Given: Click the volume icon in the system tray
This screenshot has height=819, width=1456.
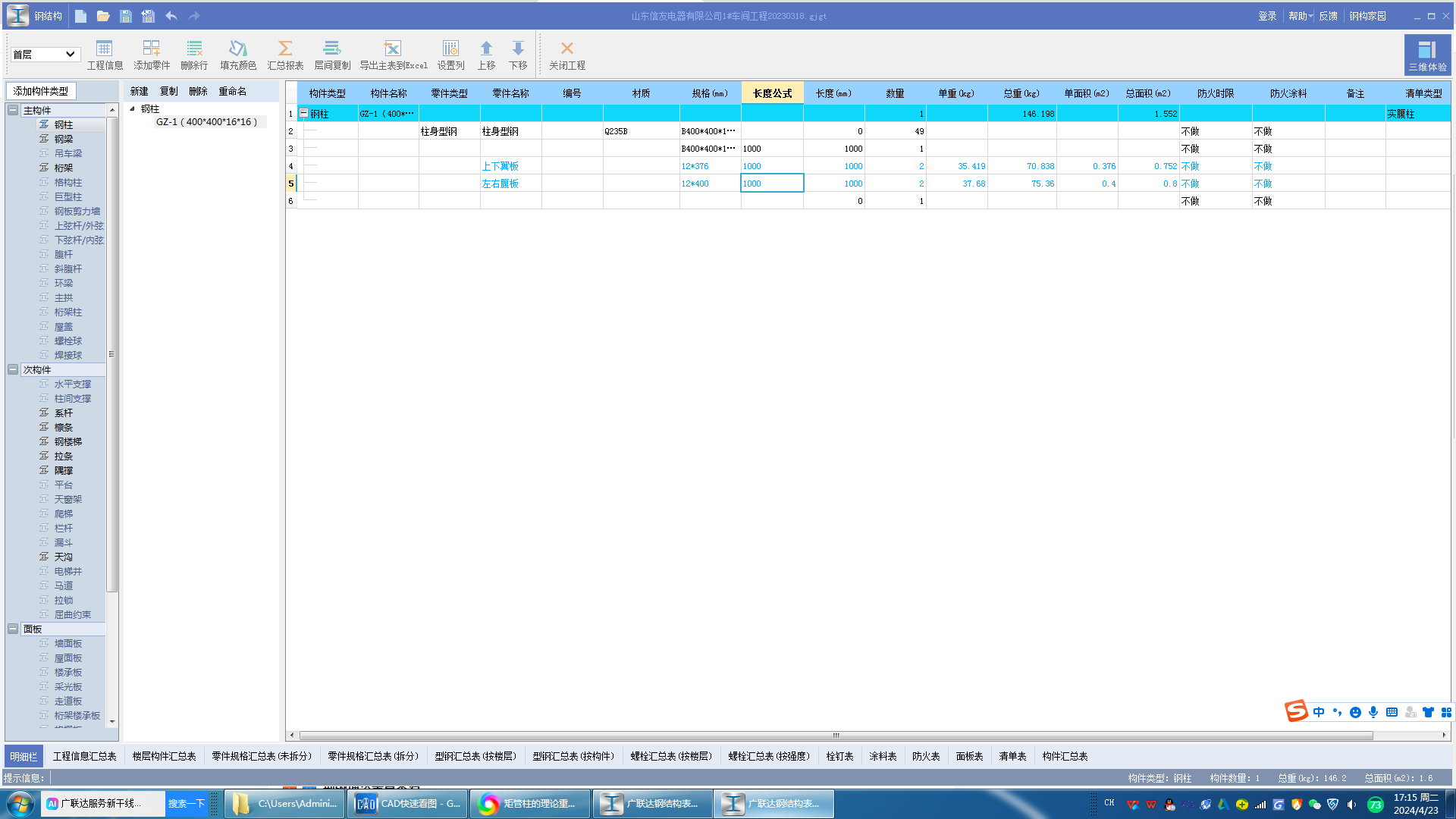Looking at the screenshot, I should (1351, 805).
